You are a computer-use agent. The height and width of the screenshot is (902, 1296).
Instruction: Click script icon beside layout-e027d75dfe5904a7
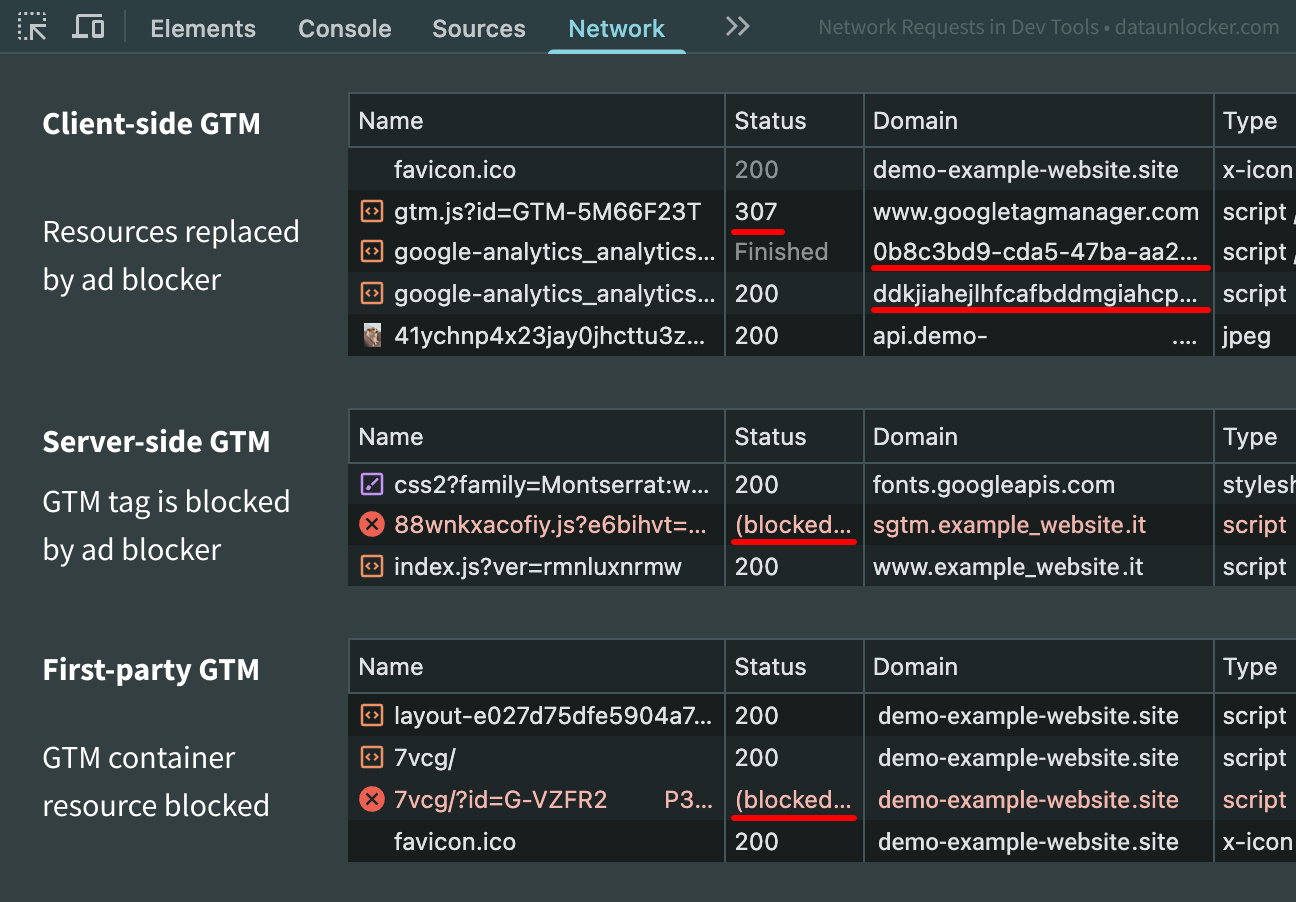point(371,716)
